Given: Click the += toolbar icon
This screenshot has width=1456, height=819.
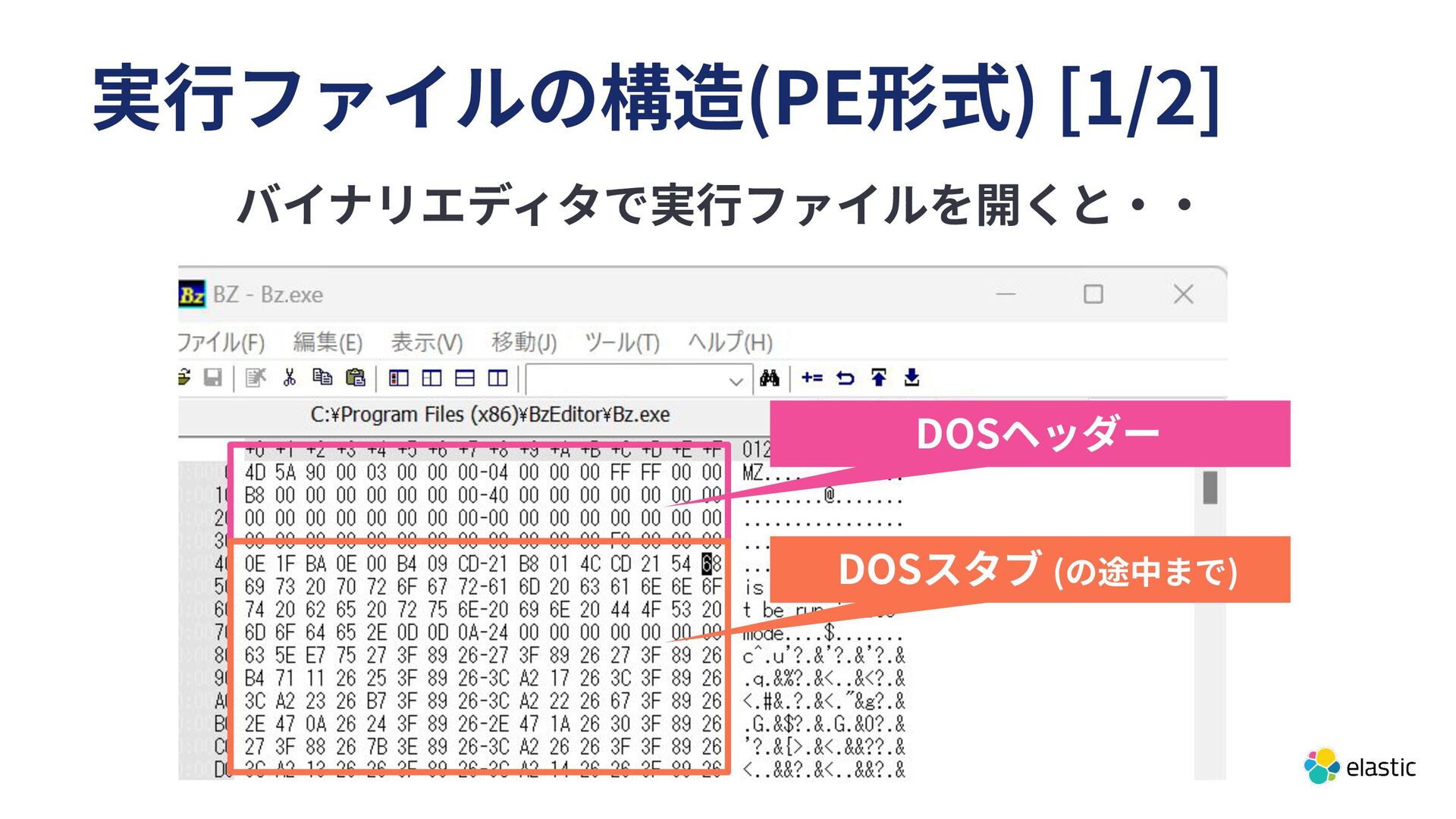Looking at the screenshot, I should coord(812,378).
